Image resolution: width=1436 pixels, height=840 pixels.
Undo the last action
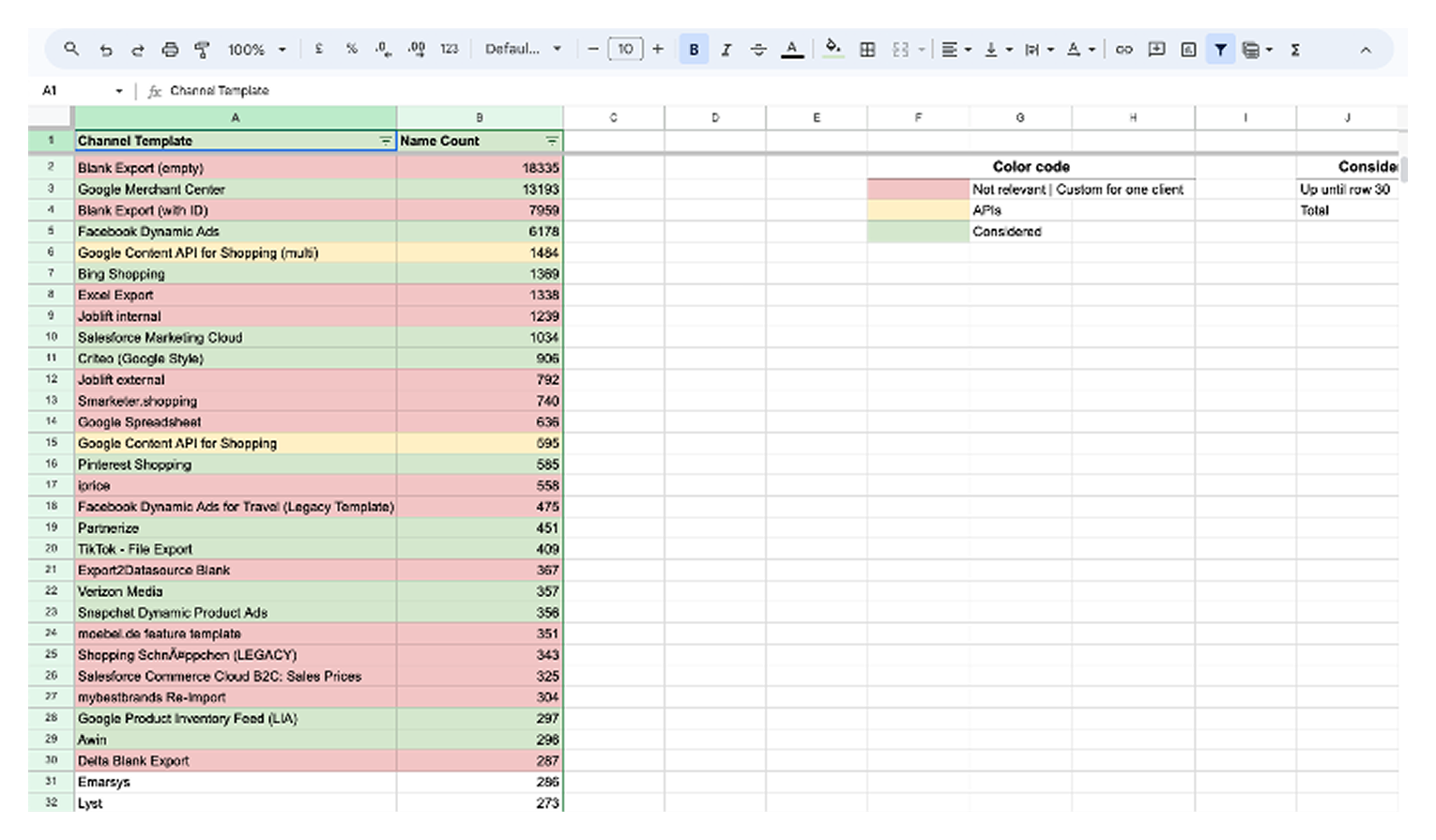click(105, 50)
